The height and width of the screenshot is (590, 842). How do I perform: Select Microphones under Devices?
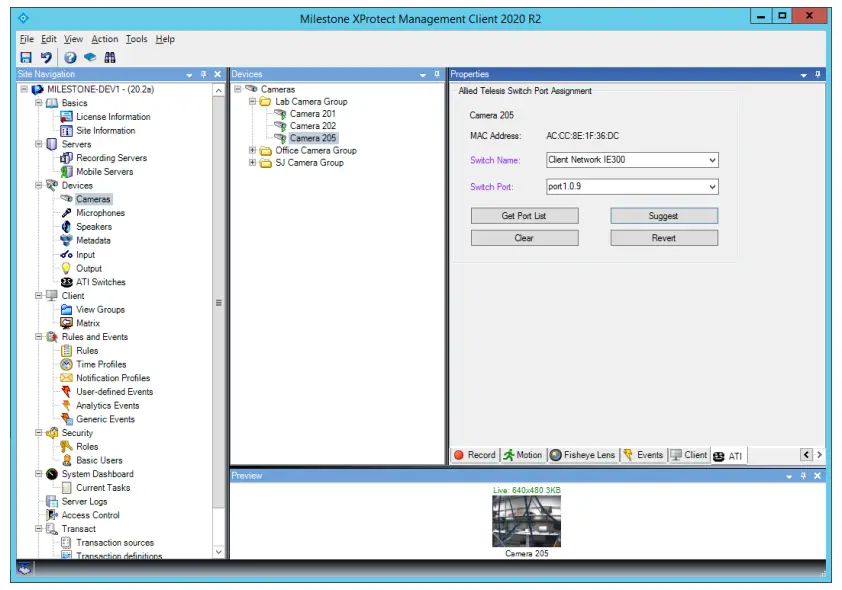pos(100,213)
